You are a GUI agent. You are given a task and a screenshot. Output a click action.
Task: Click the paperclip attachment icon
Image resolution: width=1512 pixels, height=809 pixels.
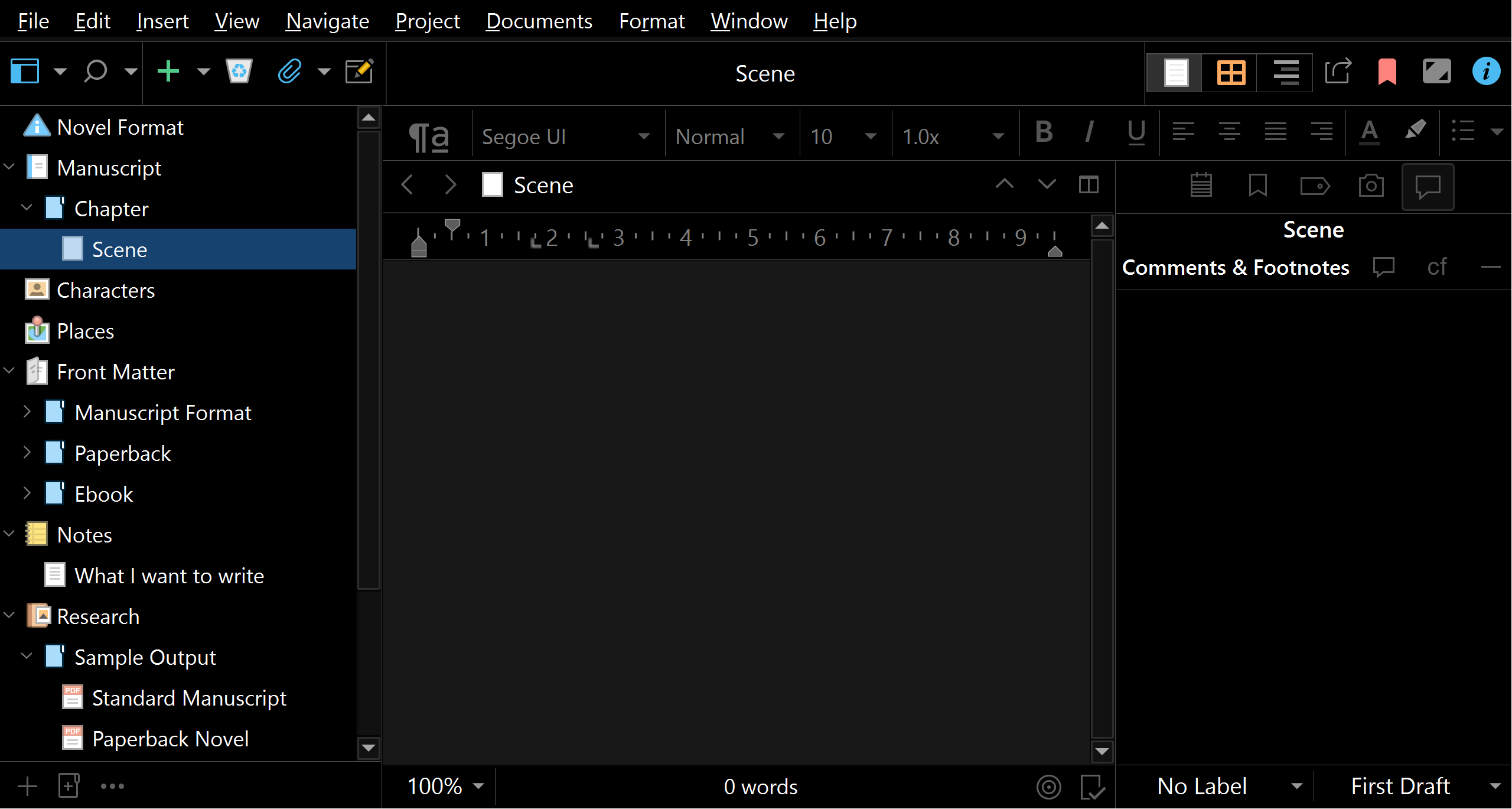click(x=289, y=72)
